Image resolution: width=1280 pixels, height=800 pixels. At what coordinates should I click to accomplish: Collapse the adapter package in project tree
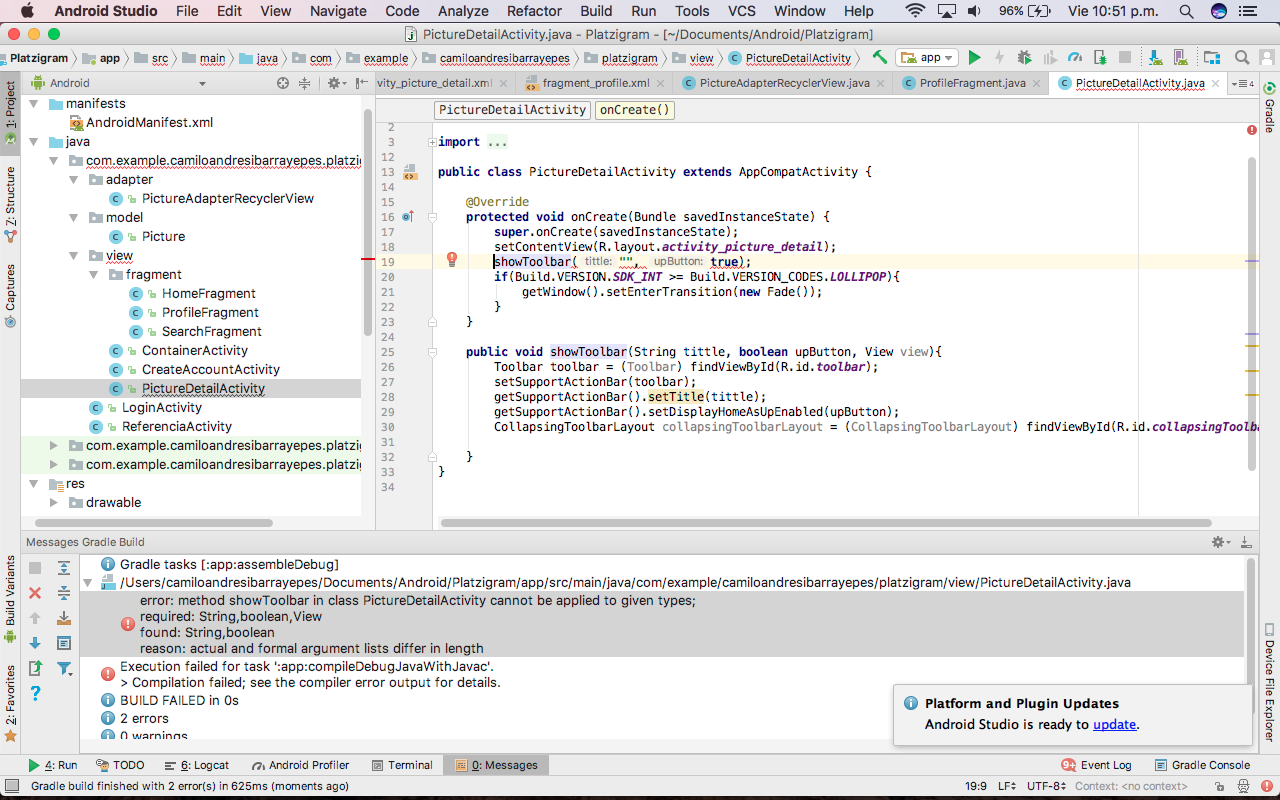(74, 180)
